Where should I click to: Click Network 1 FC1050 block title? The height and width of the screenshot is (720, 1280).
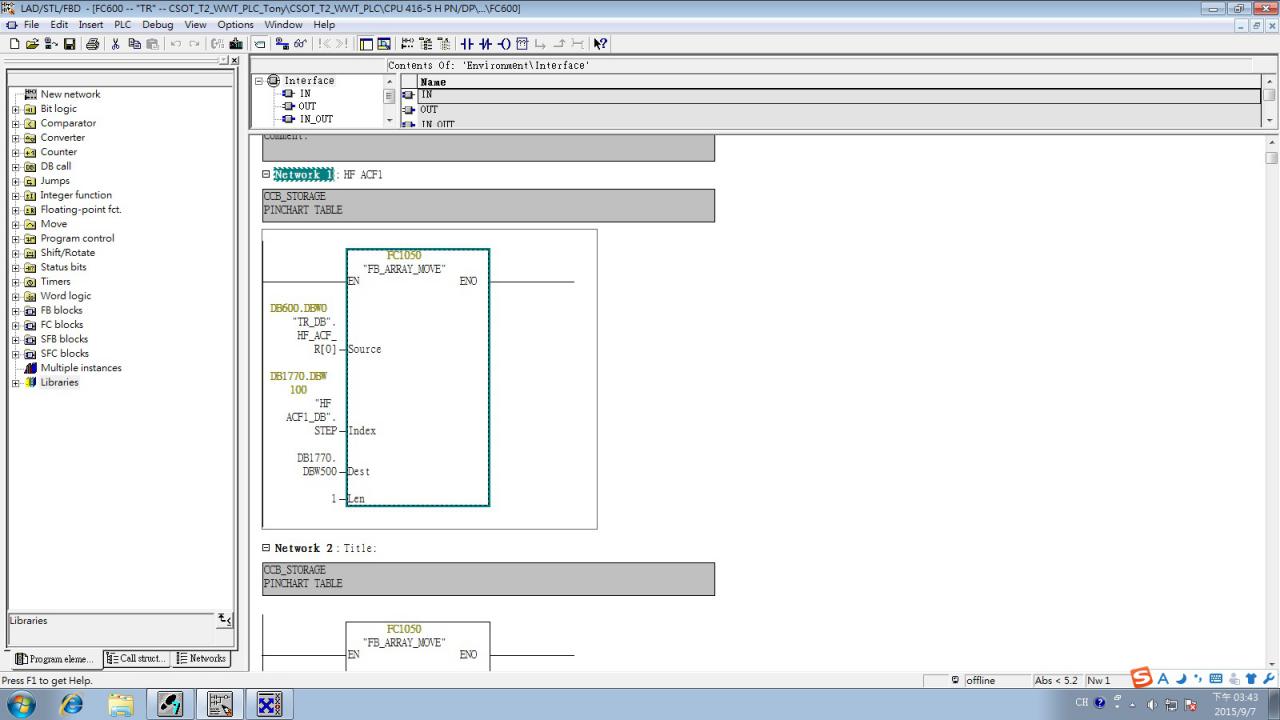click(404, 256)
